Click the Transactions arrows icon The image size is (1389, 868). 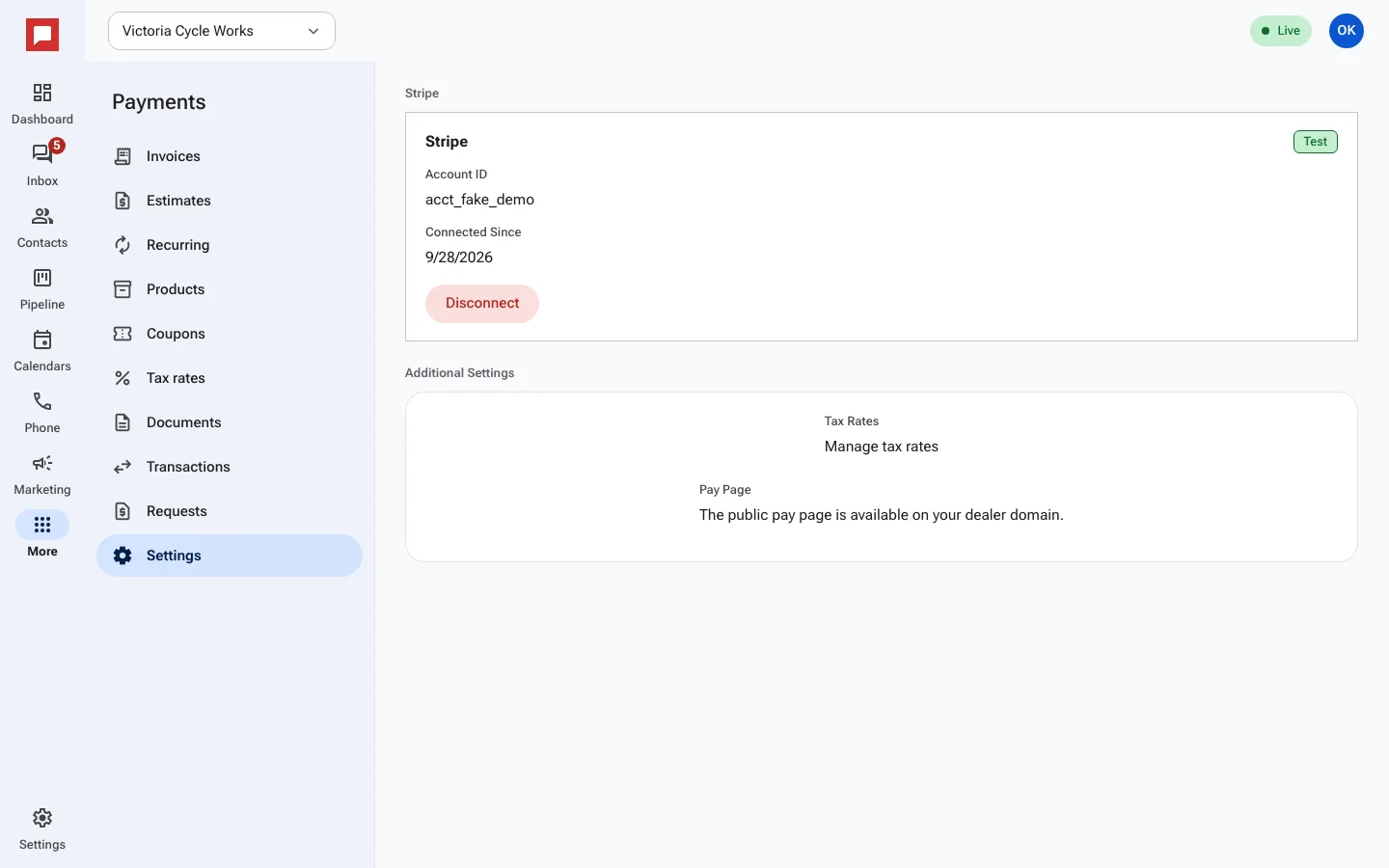(123, 467)
